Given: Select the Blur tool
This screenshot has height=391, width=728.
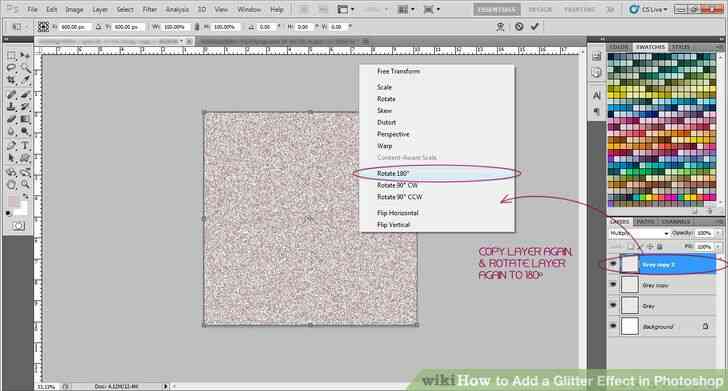Looking at the screenshot, I should 11,131.
